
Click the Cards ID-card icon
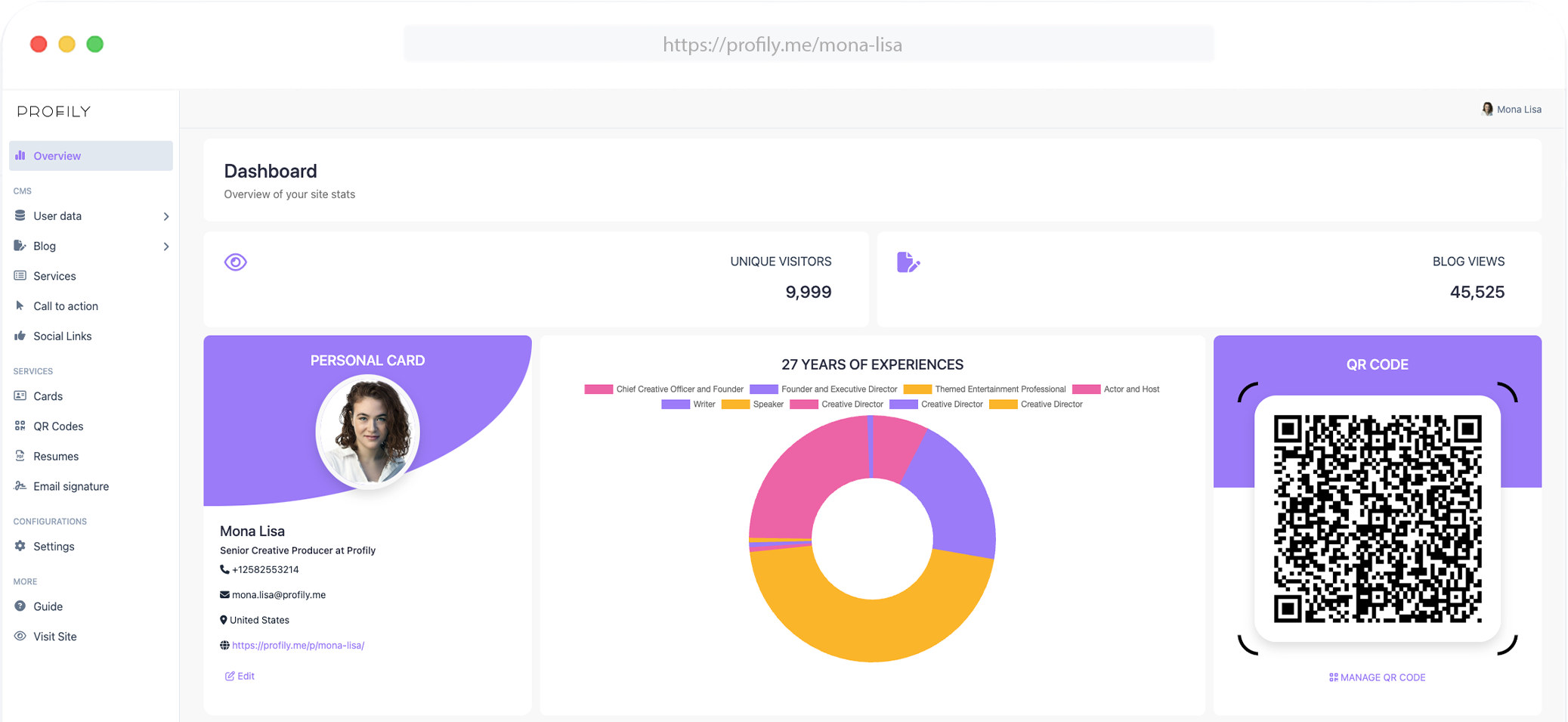coord(20,395)
